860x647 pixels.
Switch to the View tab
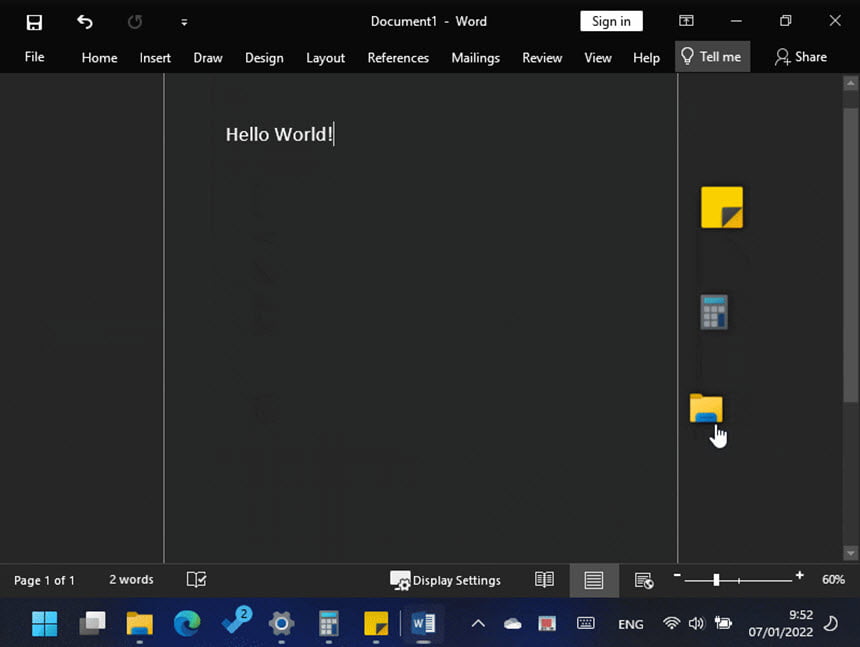click(x=598, y=58)
